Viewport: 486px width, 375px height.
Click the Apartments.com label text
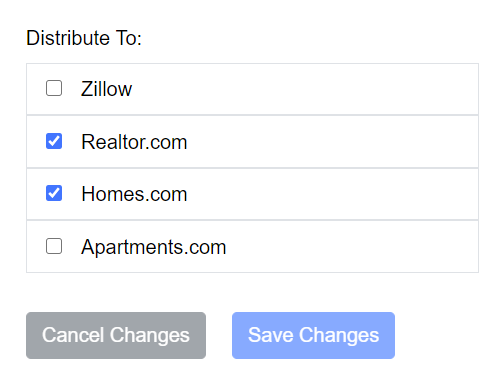(154, 247)
